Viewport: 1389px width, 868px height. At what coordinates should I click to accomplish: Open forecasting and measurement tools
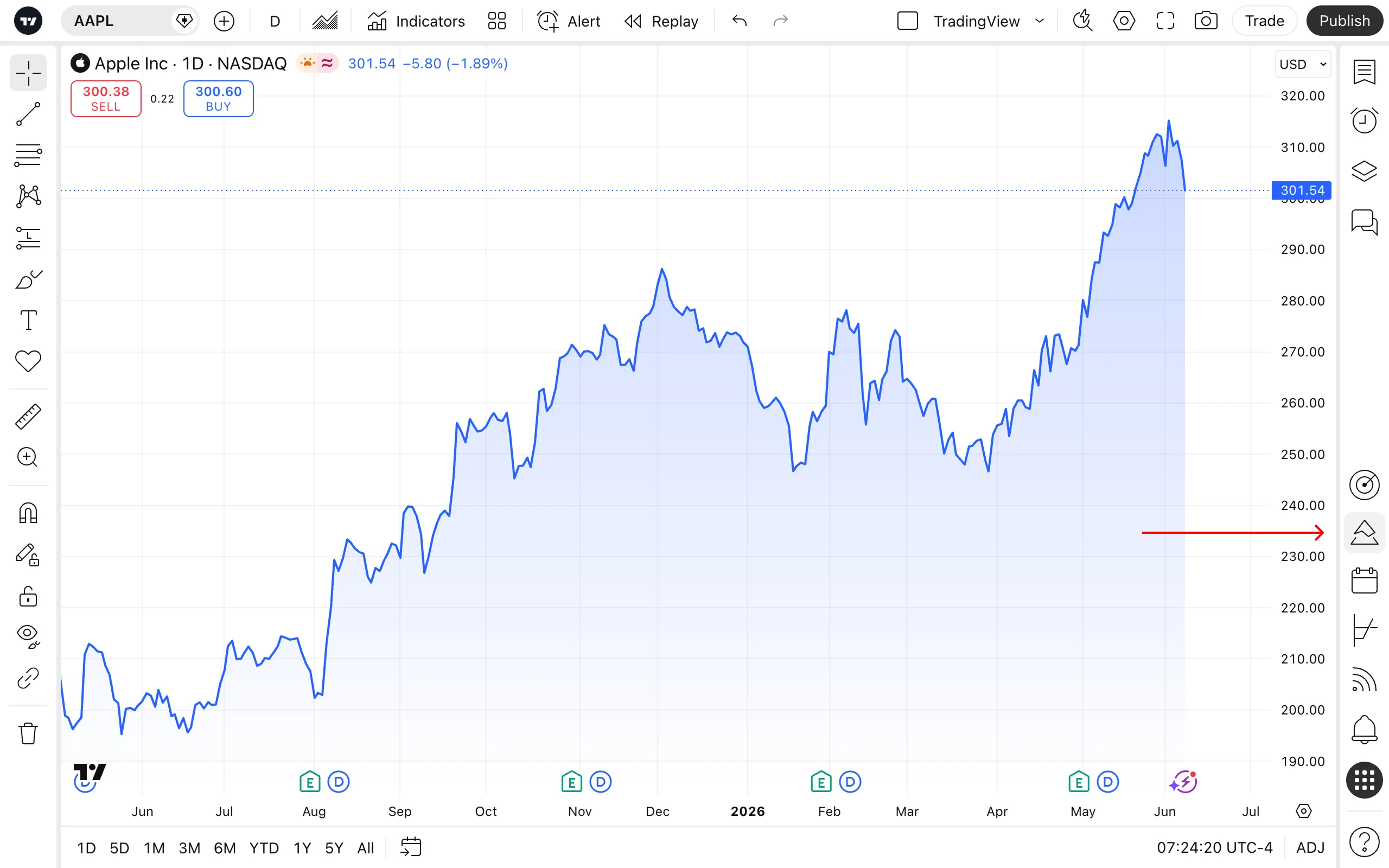(28, 238)
